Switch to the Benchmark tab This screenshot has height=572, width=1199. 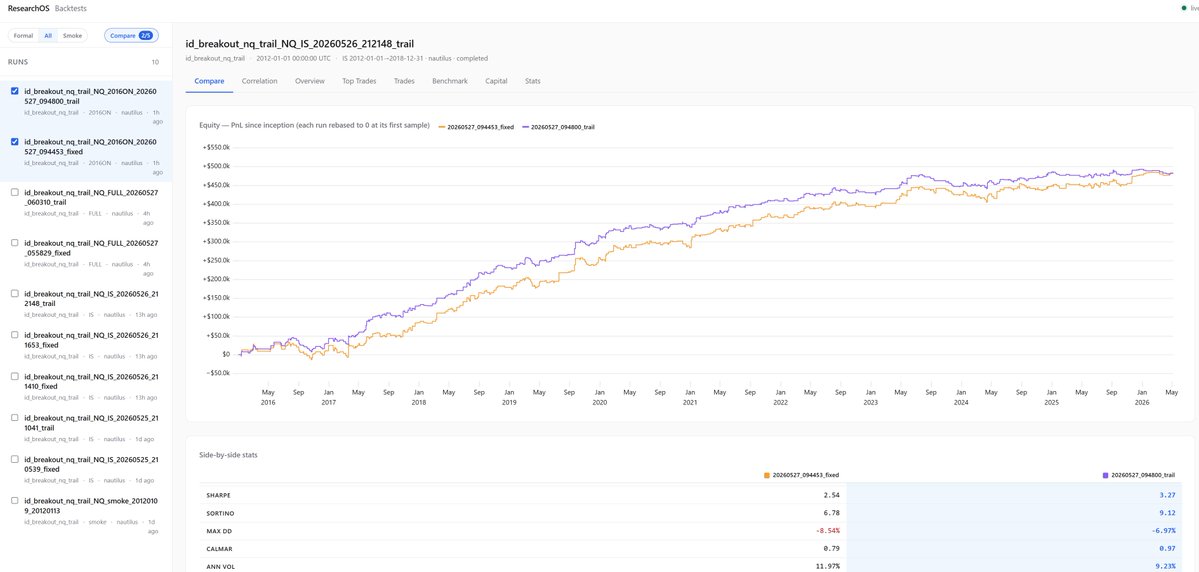pos(450,81)
